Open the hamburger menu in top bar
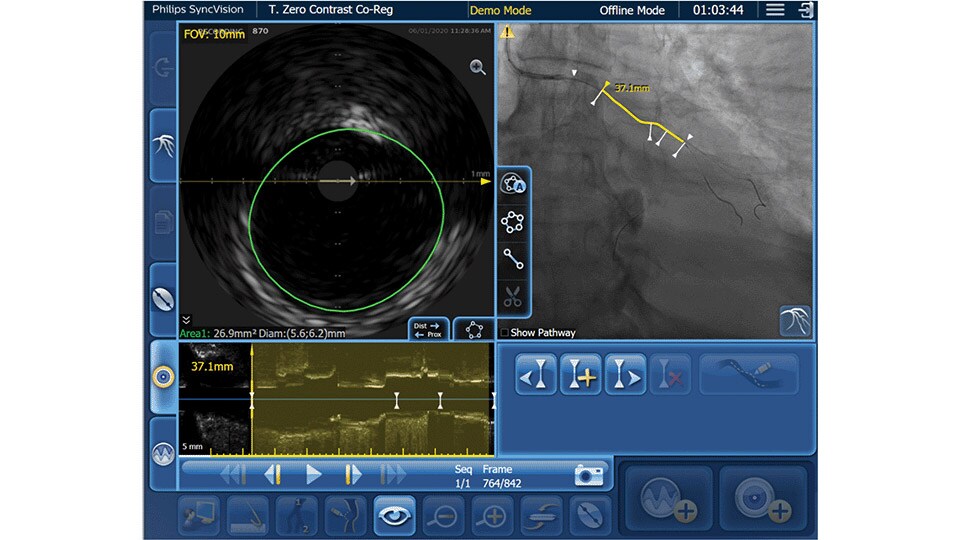960x540 pixels. (x=775, y=10)
